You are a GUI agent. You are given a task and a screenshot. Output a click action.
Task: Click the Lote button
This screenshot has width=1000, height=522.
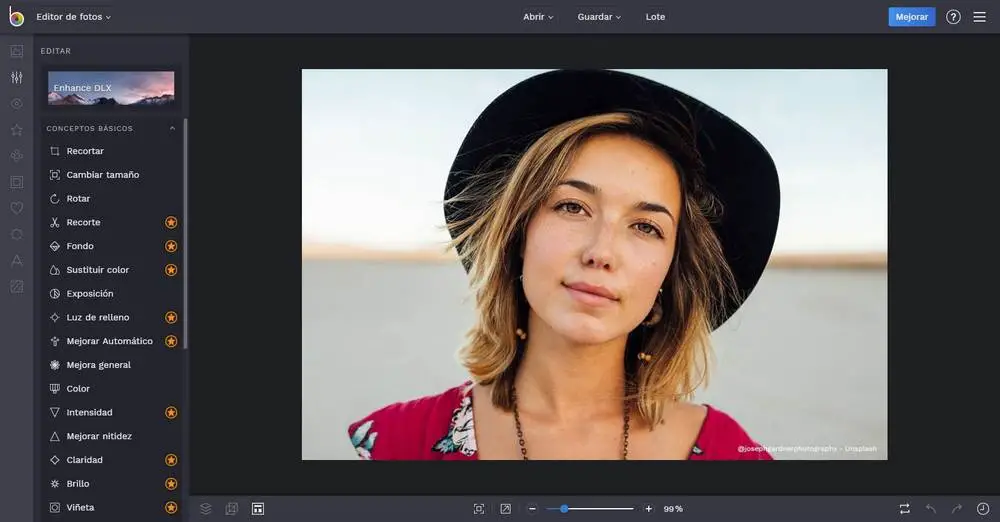(655, 17)
